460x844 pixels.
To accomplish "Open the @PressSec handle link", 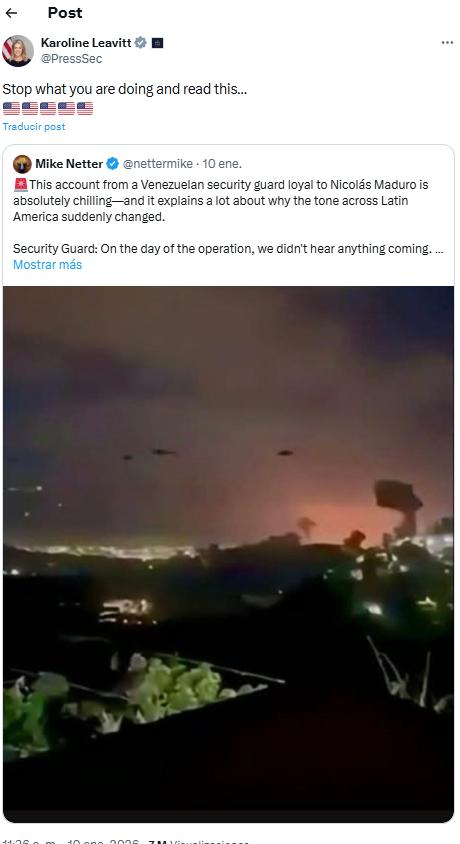I will point(71,59).
